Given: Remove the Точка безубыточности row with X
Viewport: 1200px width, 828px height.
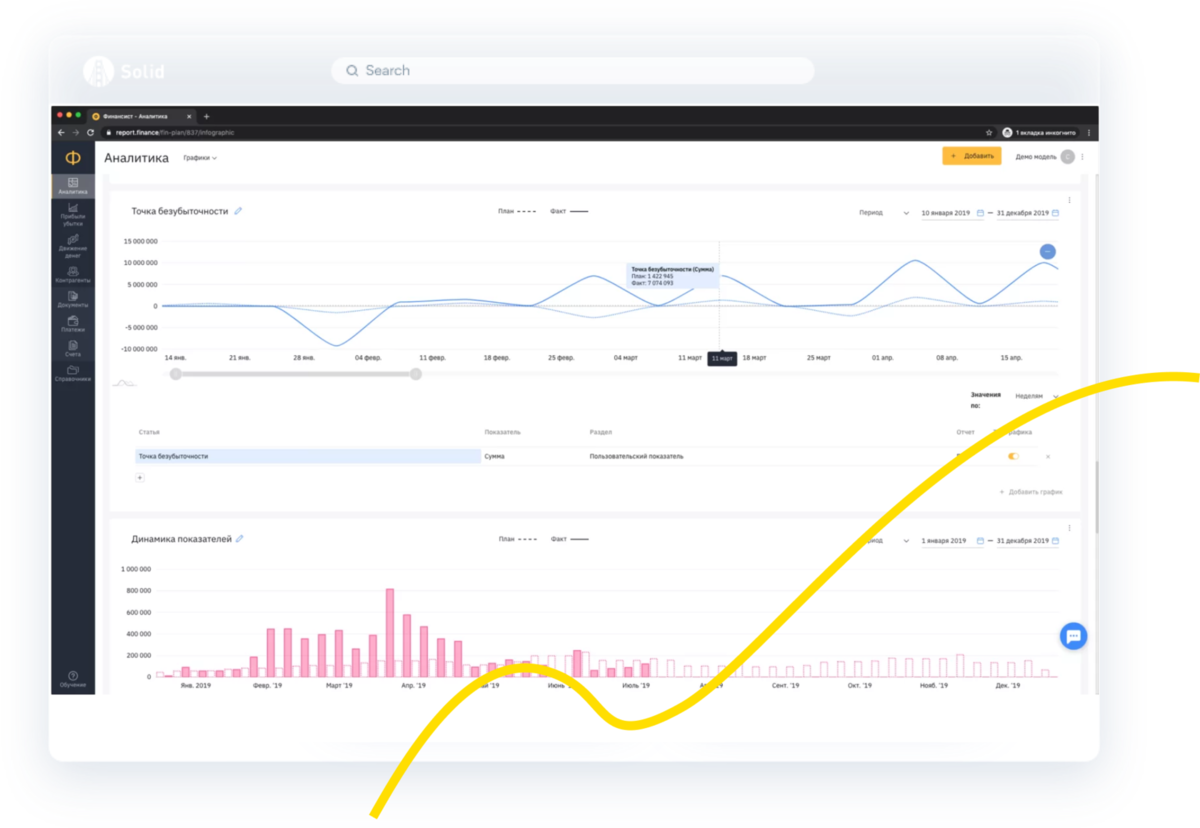Looking at the screenshot, I should (1048, 456).
